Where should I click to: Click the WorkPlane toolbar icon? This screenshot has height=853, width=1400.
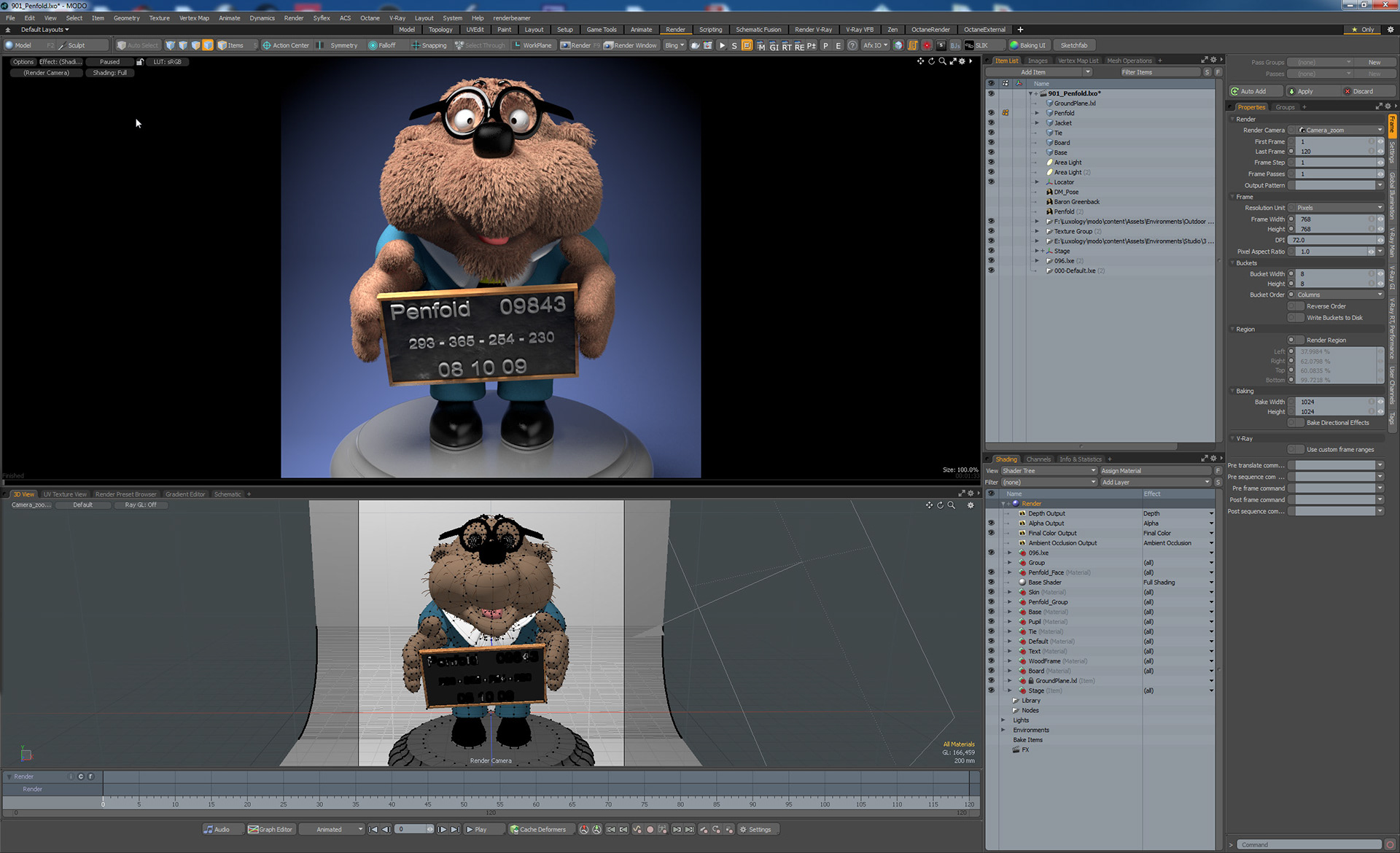tap(517, 45)
